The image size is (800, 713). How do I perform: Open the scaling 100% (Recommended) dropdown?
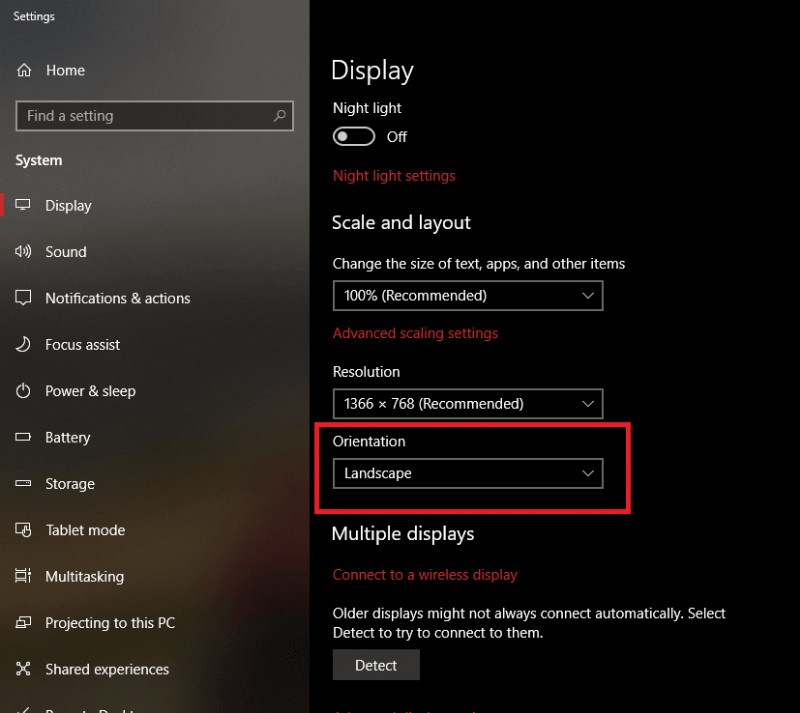(x=468, y=296)
